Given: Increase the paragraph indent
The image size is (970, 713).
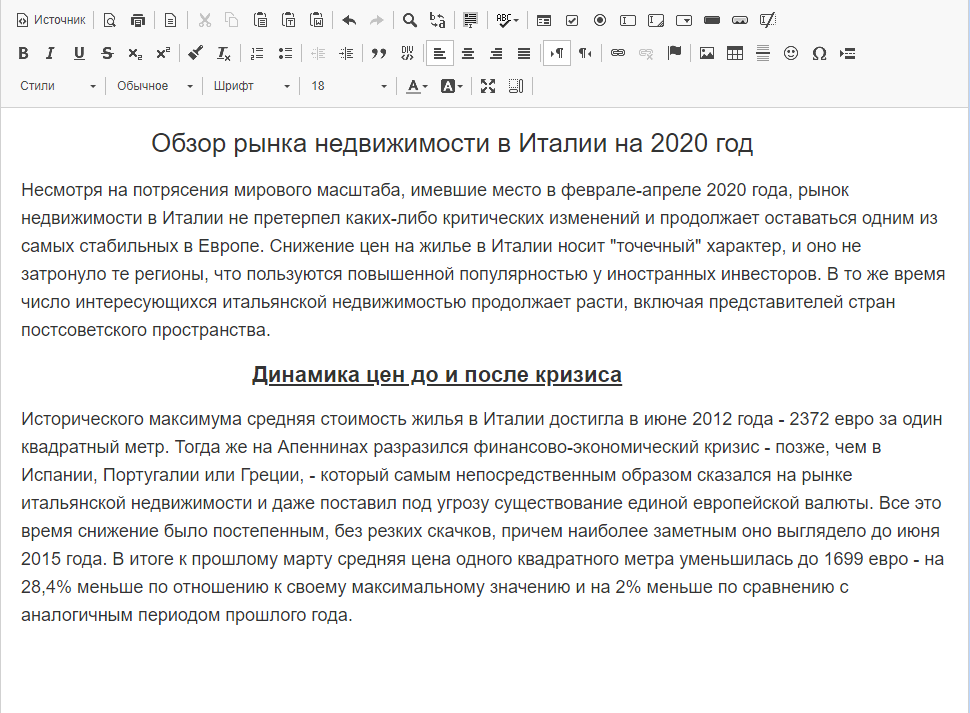Looking at the screenshot, I should (x=346, y=53).
